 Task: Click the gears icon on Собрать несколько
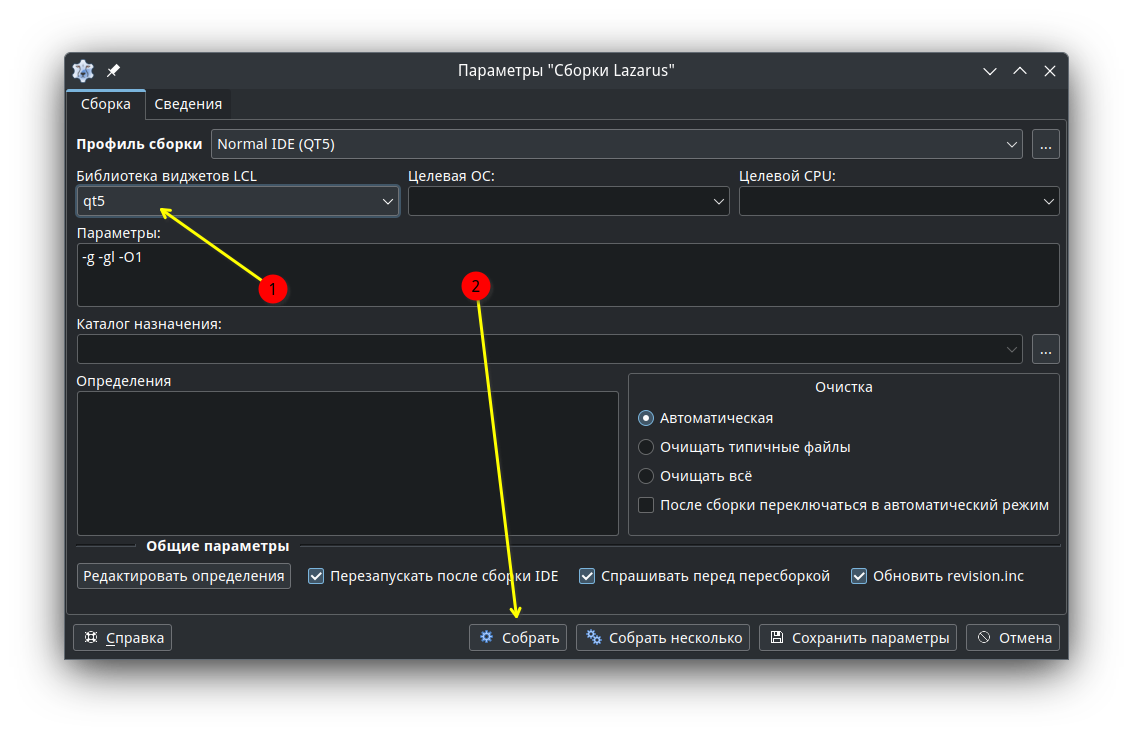click(593, 637)
